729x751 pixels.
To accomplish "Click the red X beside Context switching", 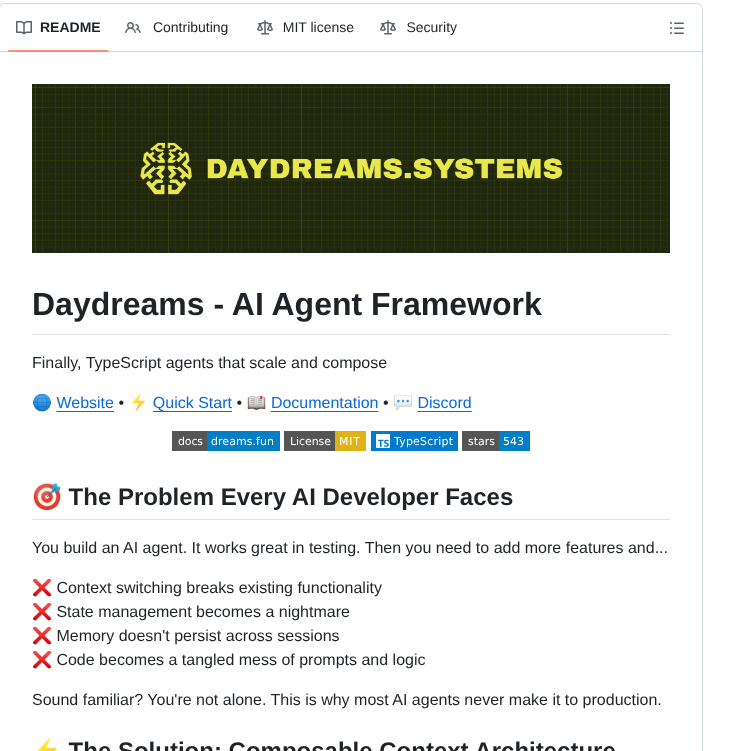I will pos(42,588).
